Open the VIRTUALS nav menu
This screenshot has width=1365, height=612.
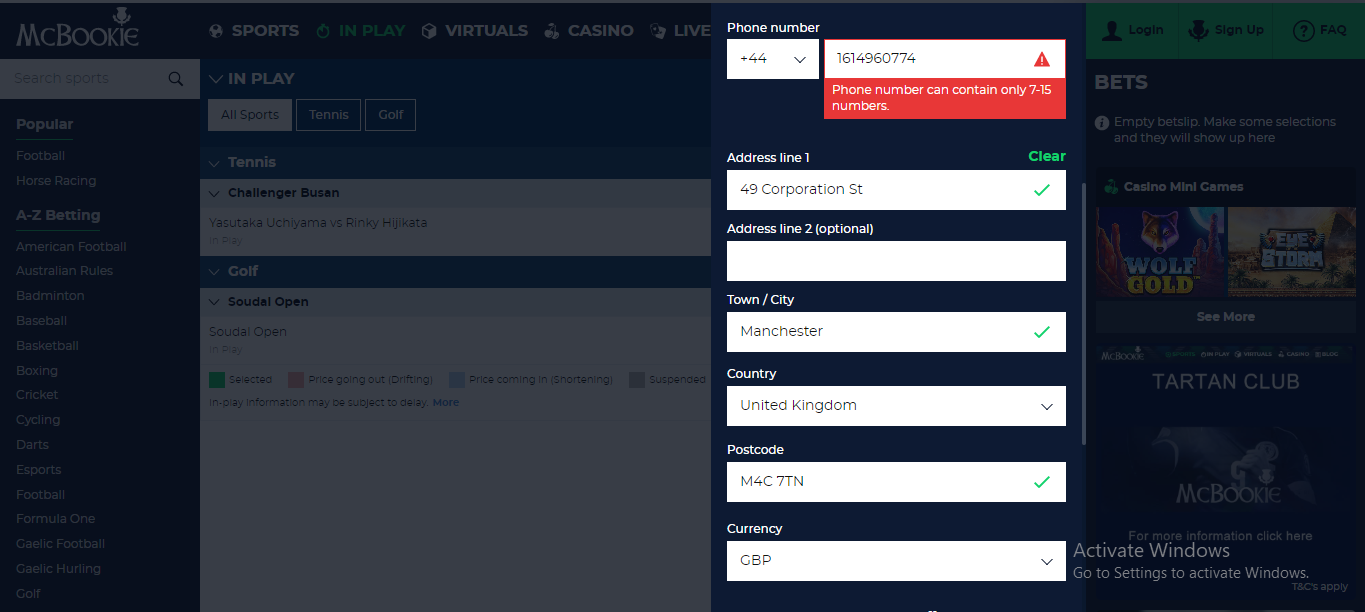(x=474, y=31)
